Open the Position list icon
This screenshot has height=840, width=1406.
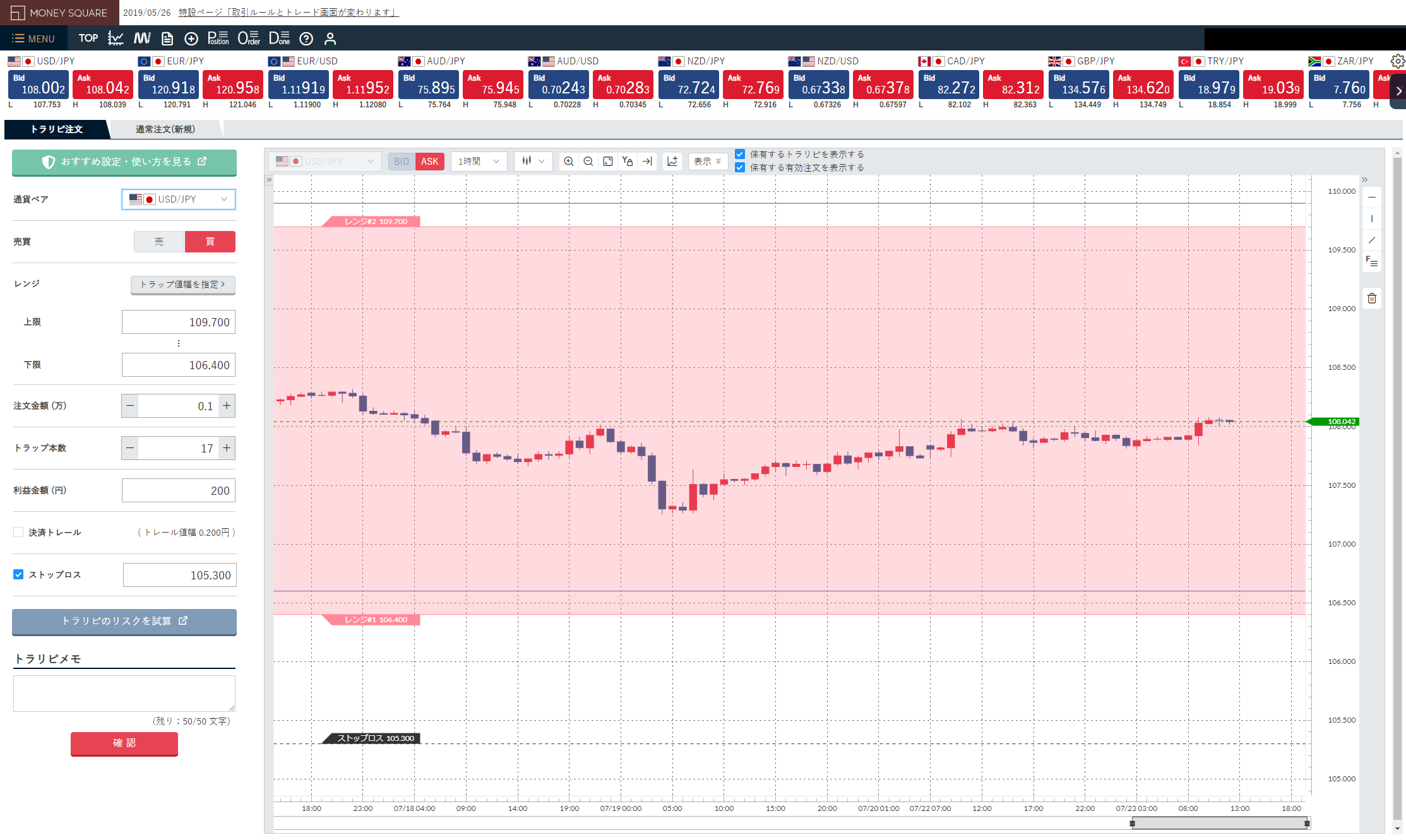tap(218, 38)
